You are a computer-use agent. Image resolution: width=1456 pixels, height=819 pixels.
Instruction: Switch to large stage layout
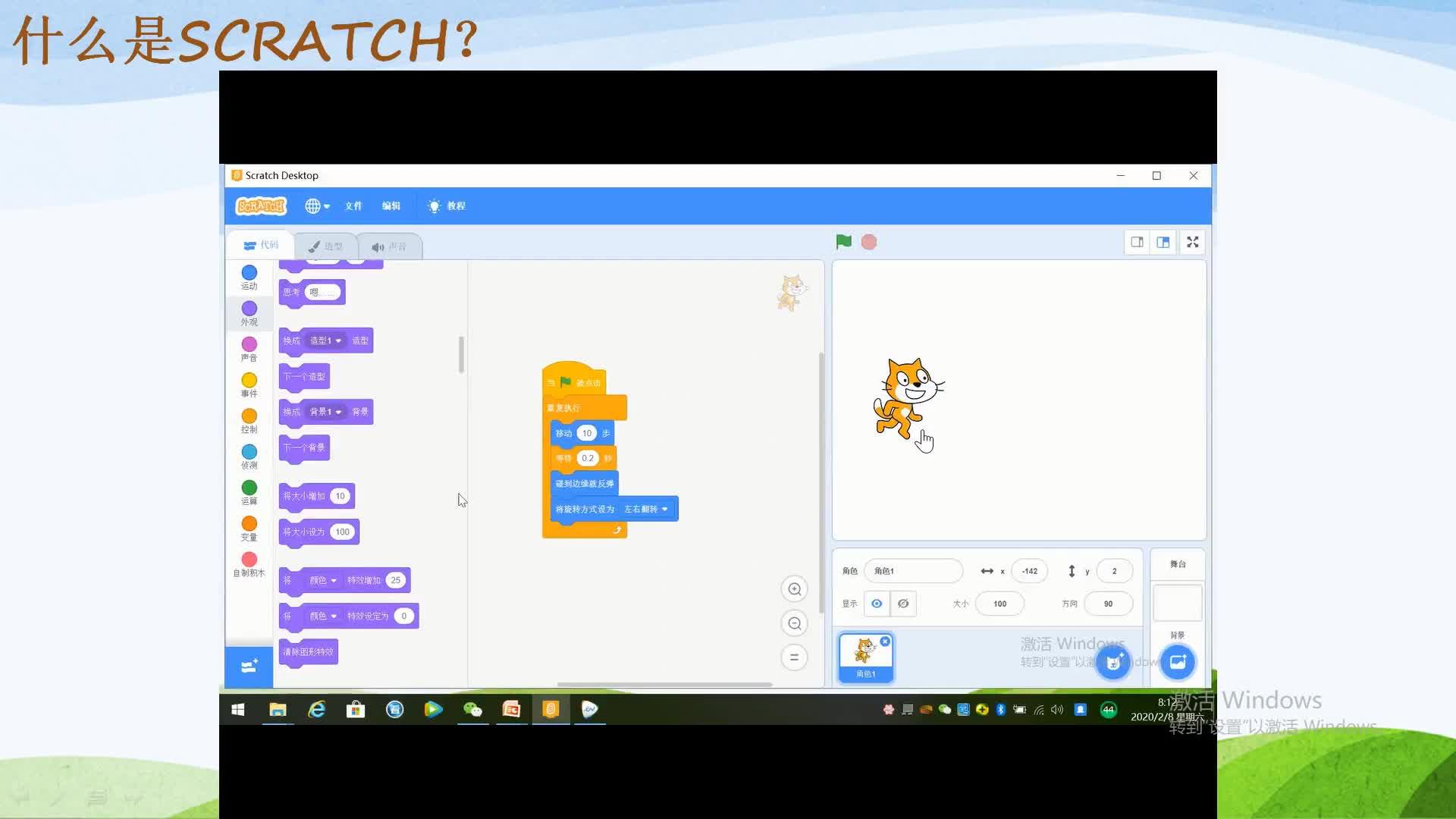coord(1163,242)
